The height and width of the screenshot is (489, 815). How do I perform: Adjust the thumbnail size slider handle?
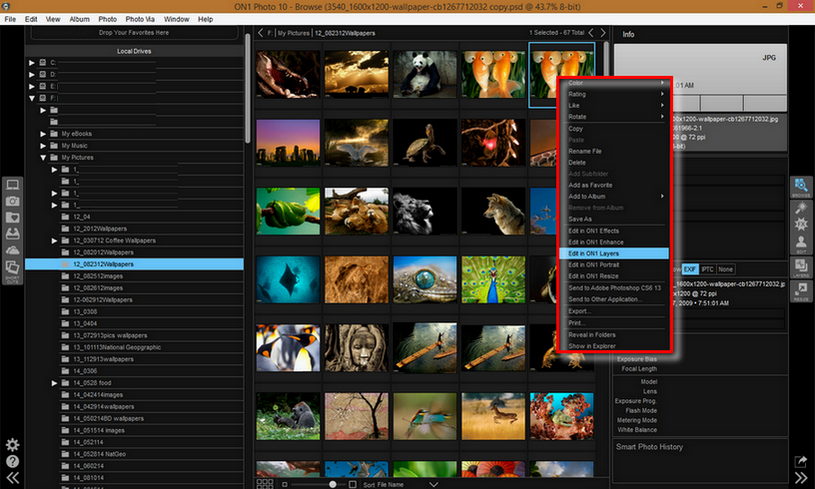tap(333, 484)
